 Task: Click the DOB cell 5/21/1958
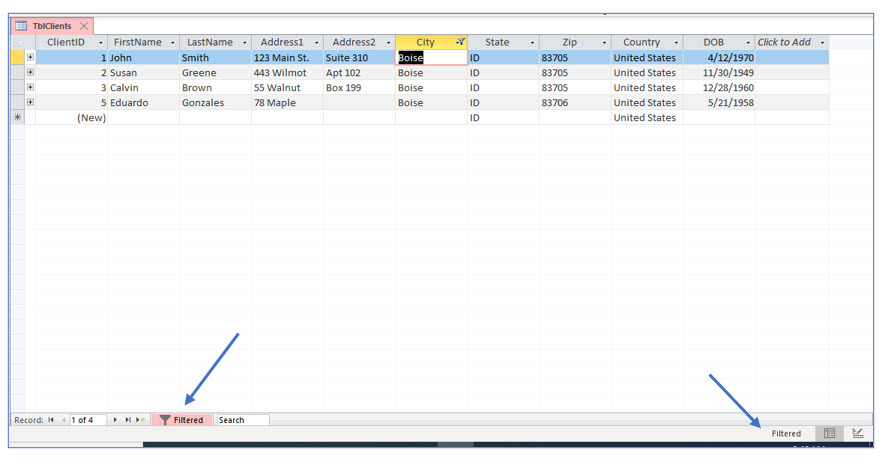719,103
